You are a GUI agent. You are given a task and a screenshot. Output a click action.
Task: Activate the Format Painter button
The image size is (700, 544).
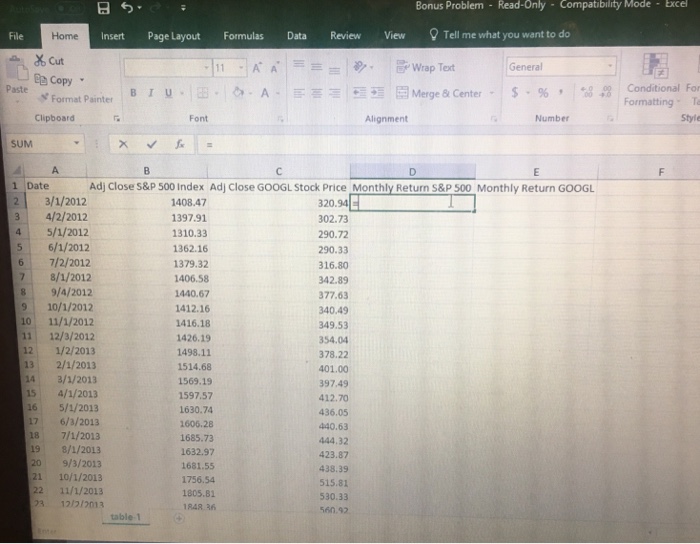[x=75, y=99]
